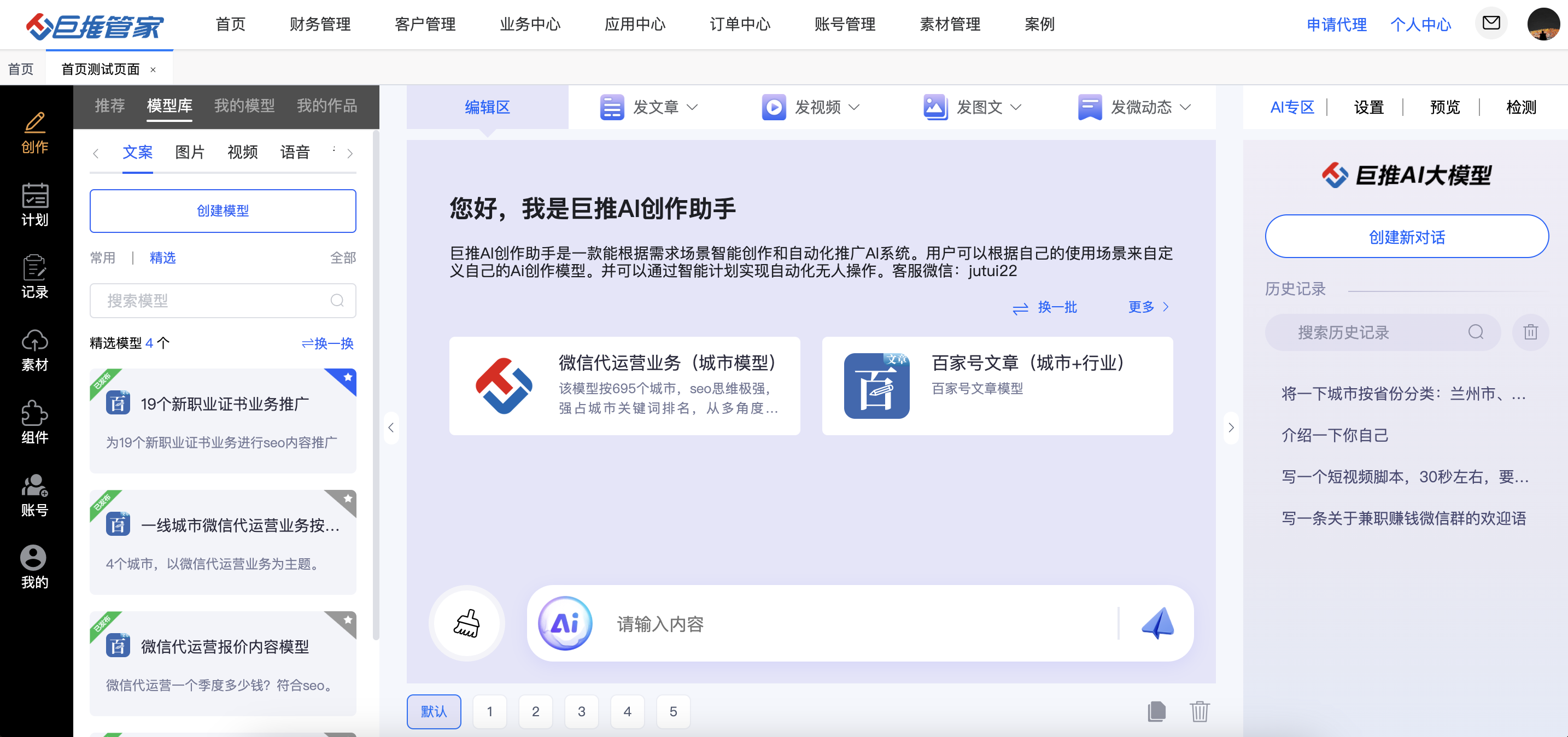Select the 图片 category tab
Image resolution: width=1568 pixels, height=737 pixels.
tap(189, 152)
